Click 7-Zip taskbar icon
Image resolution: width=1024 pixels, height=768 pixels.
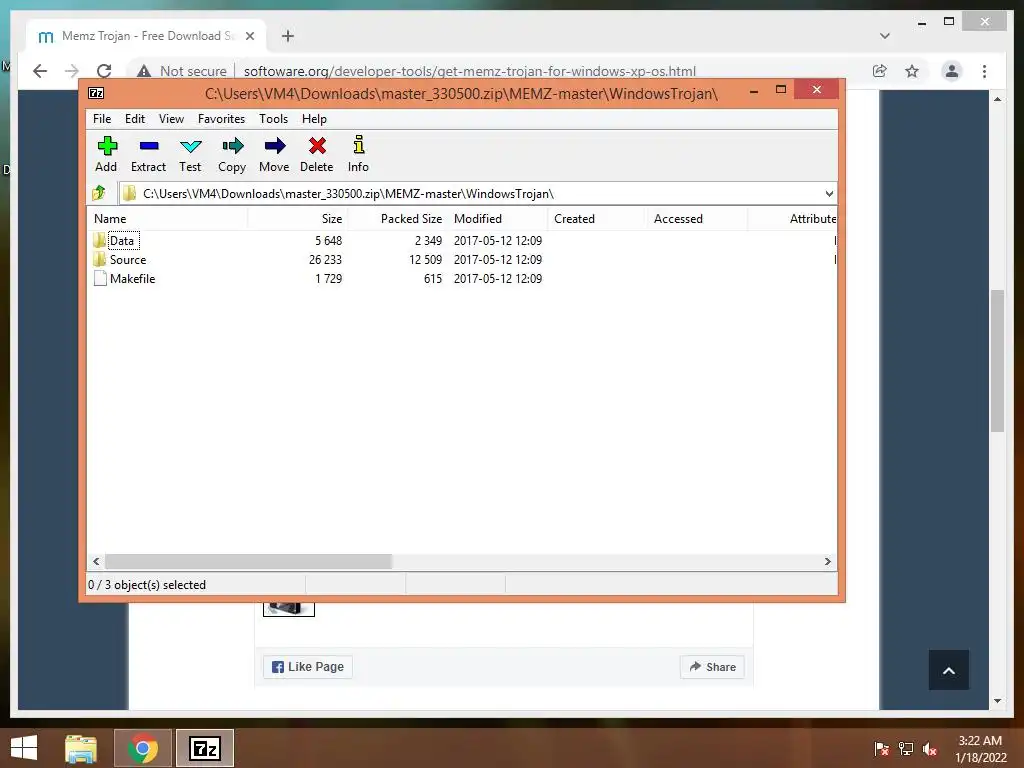[x=205, y=748]
